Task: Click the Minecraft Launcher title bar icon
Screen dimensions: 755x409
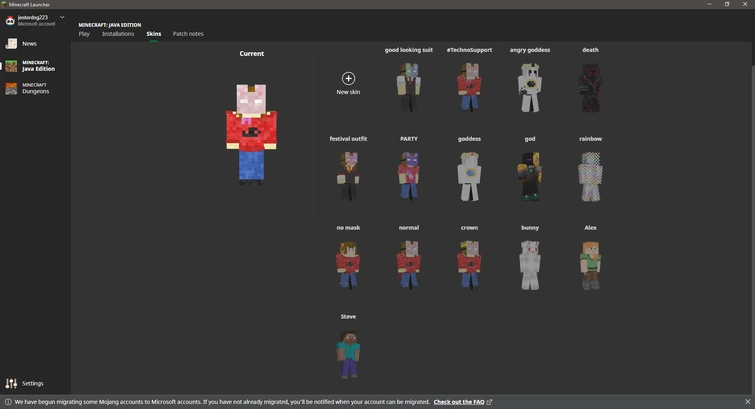Action: pyautogui.click(x=4, y=4)
